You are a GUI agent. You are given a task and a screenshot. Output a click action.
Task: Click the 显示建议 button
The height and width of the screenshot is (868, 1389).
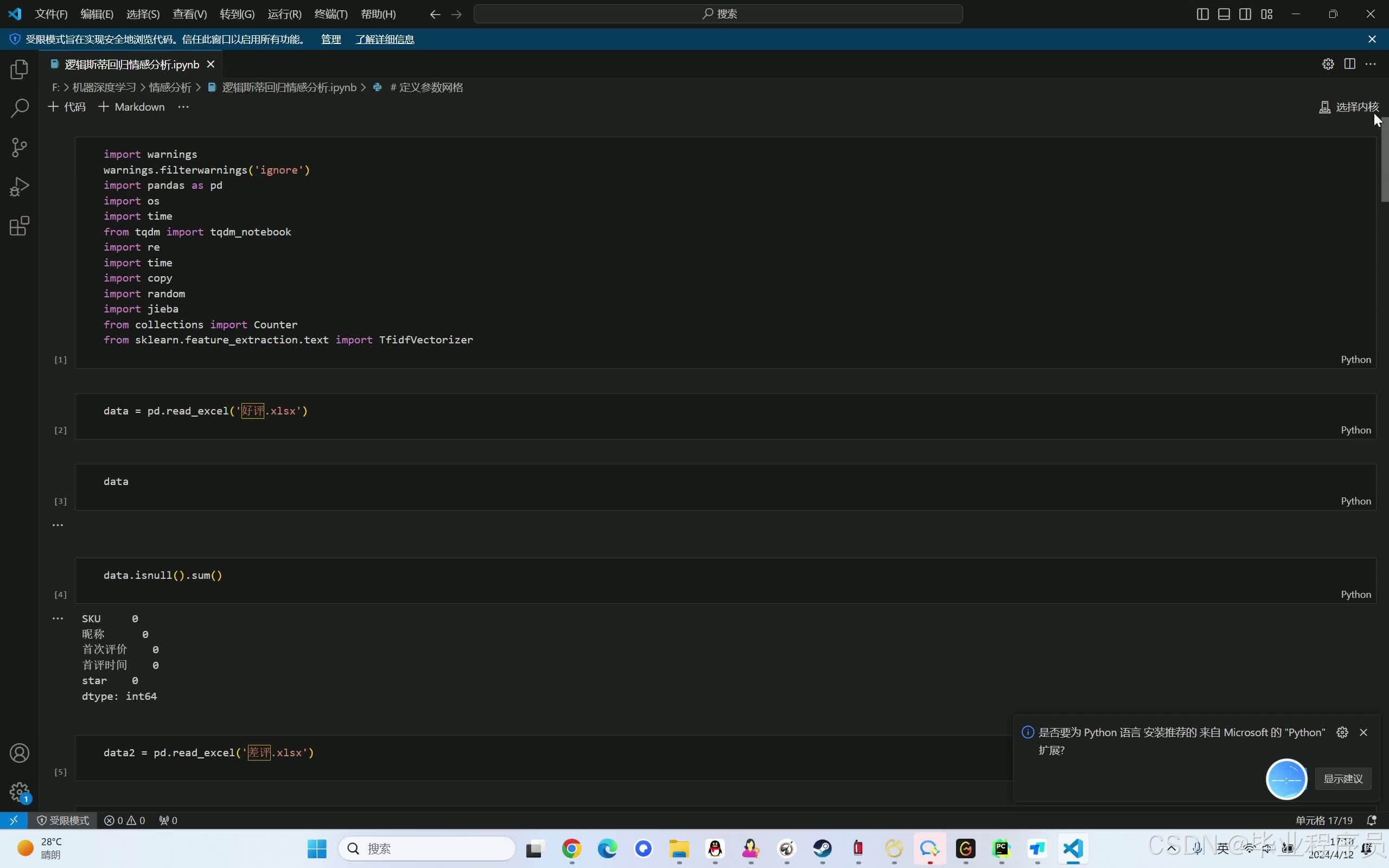click(1342, 779)
